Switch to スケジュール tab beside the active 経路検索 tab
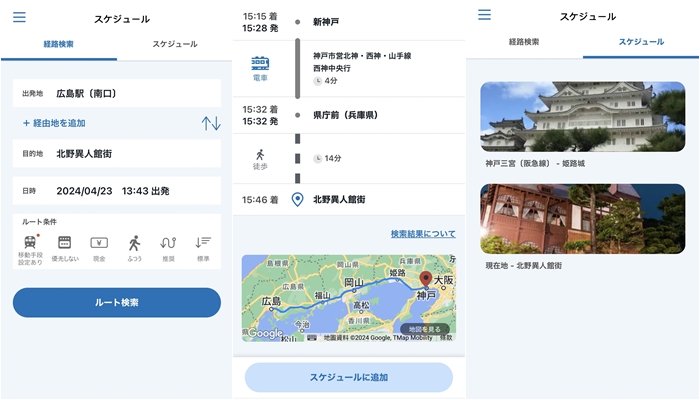 (x=174, y=44)
